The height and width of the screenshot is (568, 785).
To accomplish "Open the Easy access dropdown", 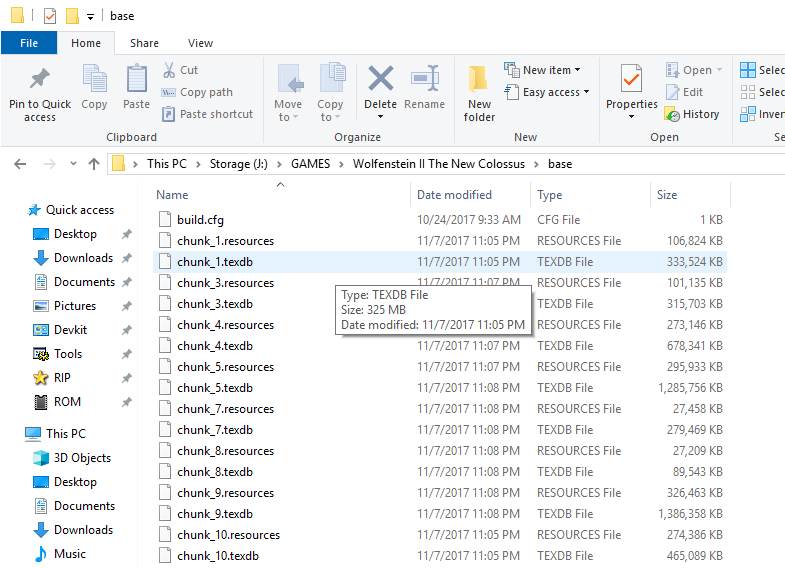I will tap(586, 92).
